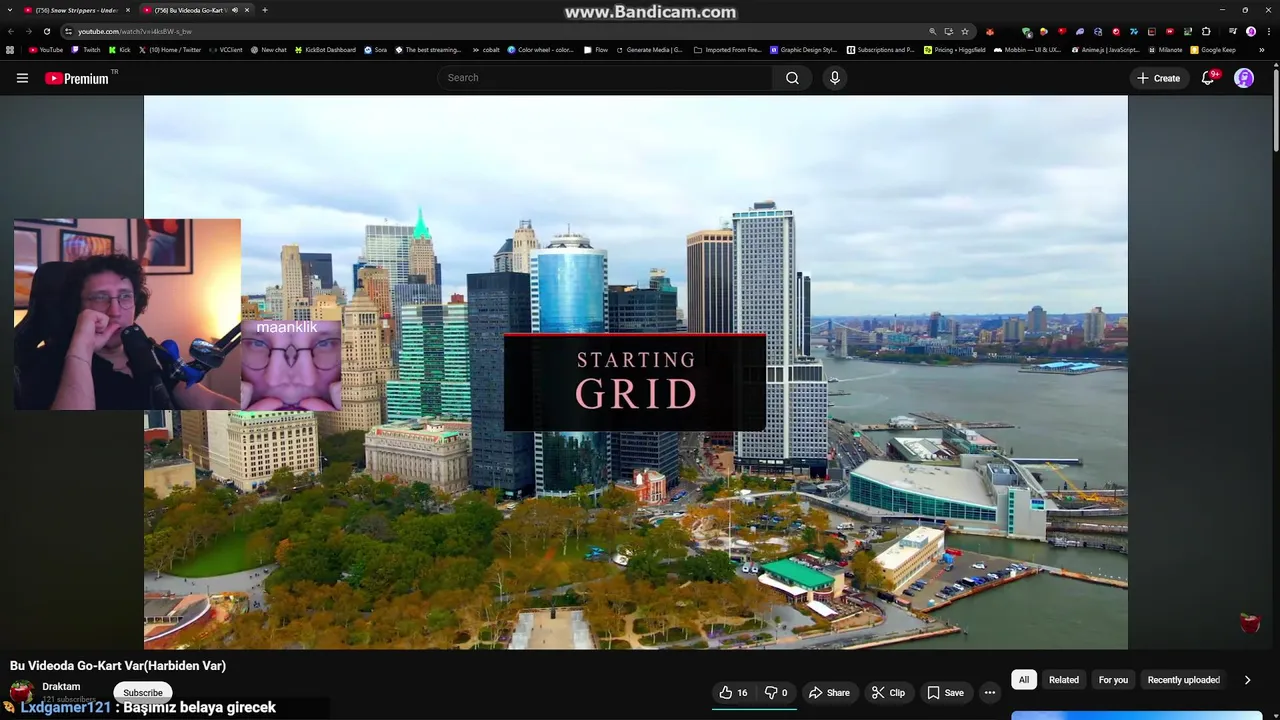Open the Pricing • Higgsfield bookmark
The image size is (1280, 720).
point(955,49)
